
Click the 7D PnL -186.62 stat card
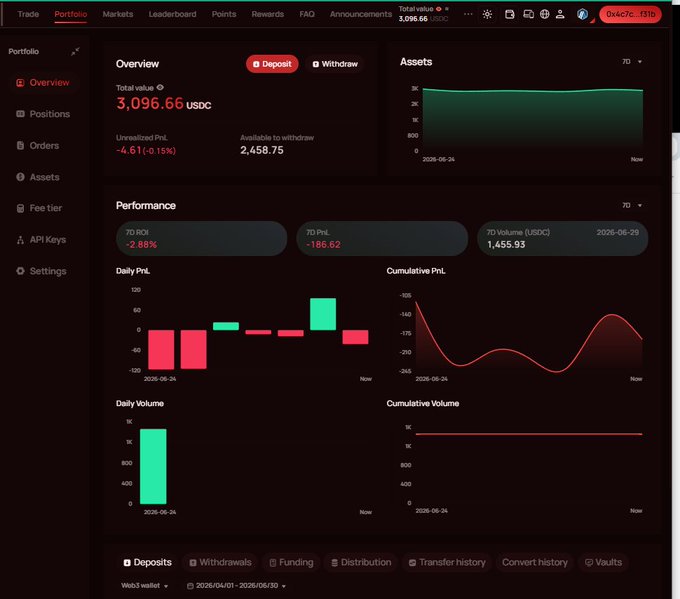coord(382,239)
